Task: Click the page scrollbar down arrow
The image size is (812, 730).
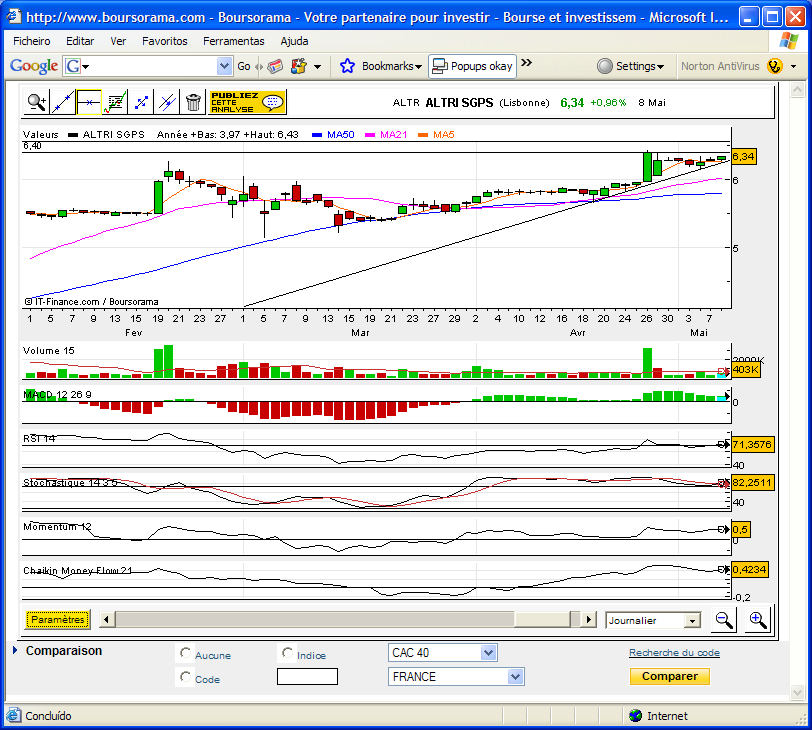Action: pos(797,692)
